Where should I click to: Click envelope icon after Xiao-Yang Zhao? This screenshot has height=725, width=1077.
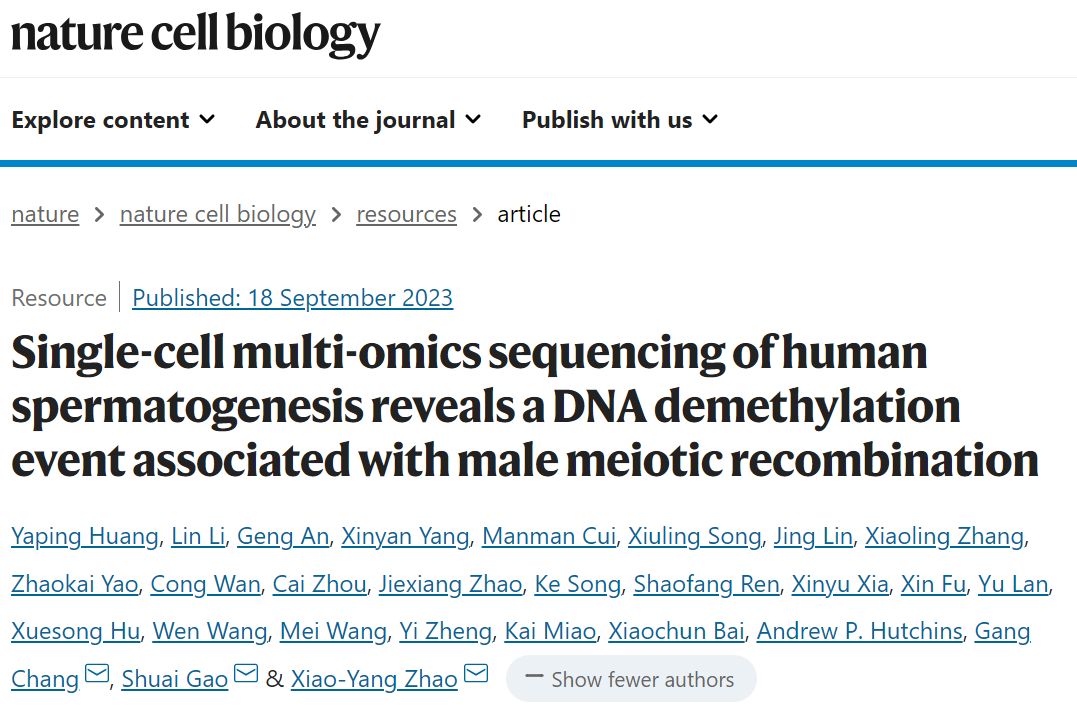[476, 676]
